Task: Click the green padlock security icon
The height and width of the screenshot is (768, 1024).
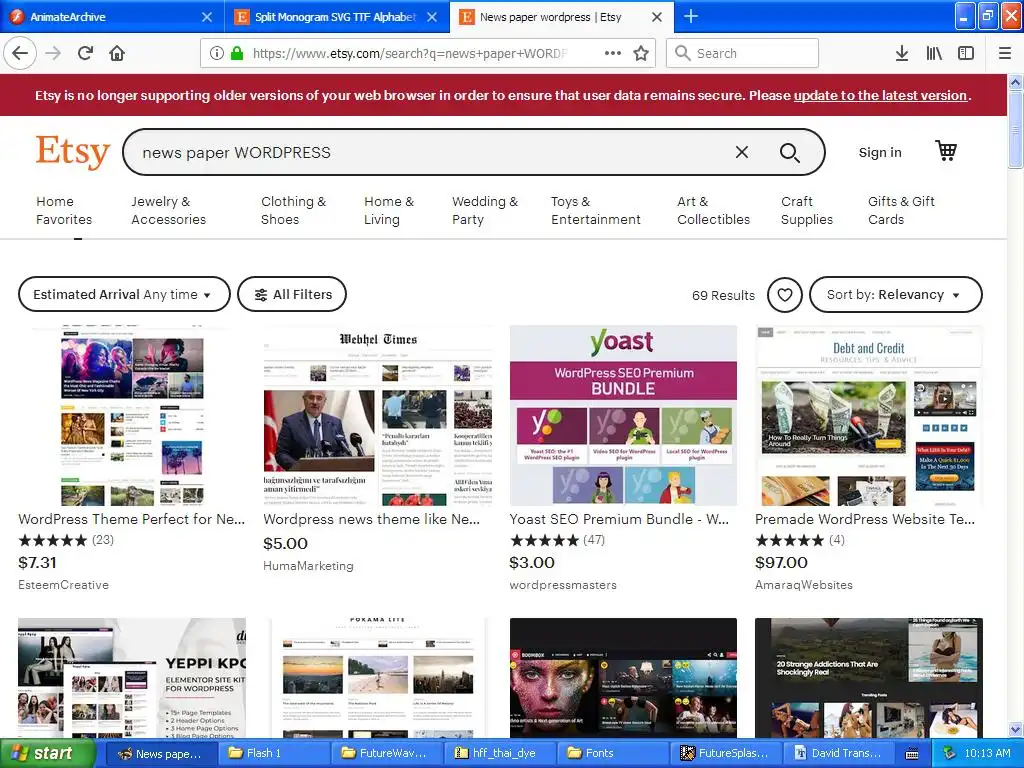Action: [x=236, y=54]
